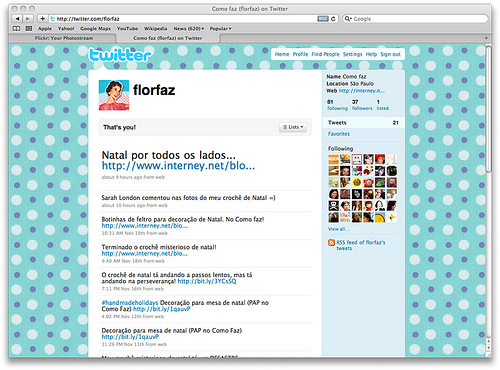The width and height of the screenshot is (500, 370).
Task: Show all bookmarks using the book icon
Action: pyautogui.click(x=16, y=29)
